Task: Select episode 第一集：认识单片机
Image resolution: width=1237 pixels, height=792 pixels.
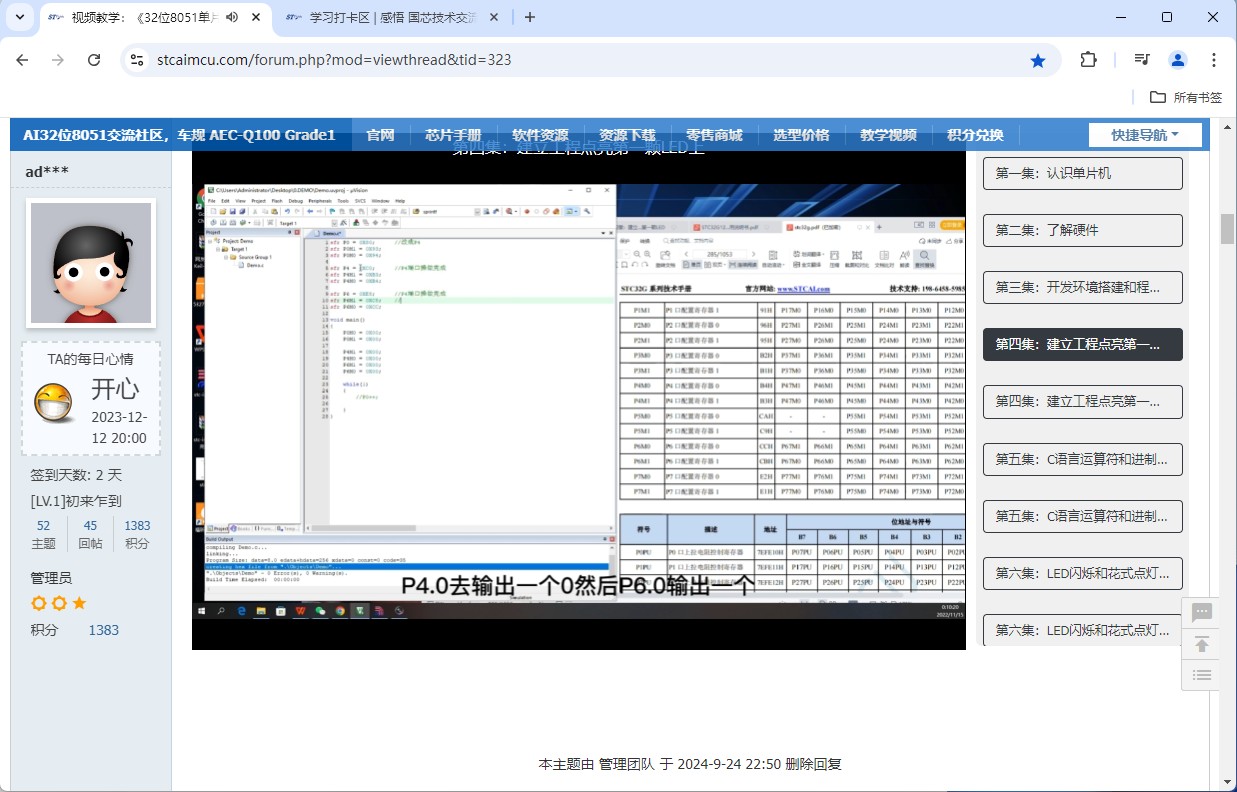Action: (1083, 173)
